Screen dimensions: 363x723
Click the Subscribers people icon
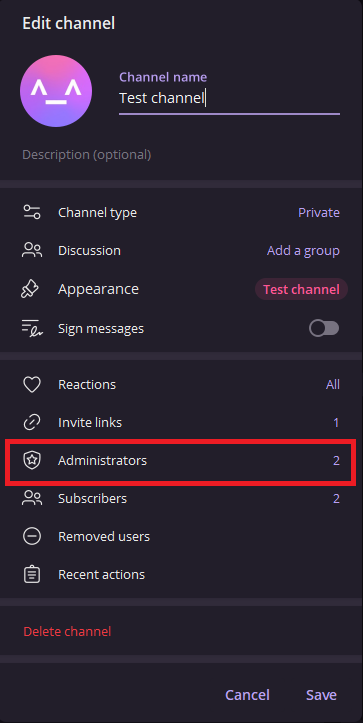pos(32,498)
